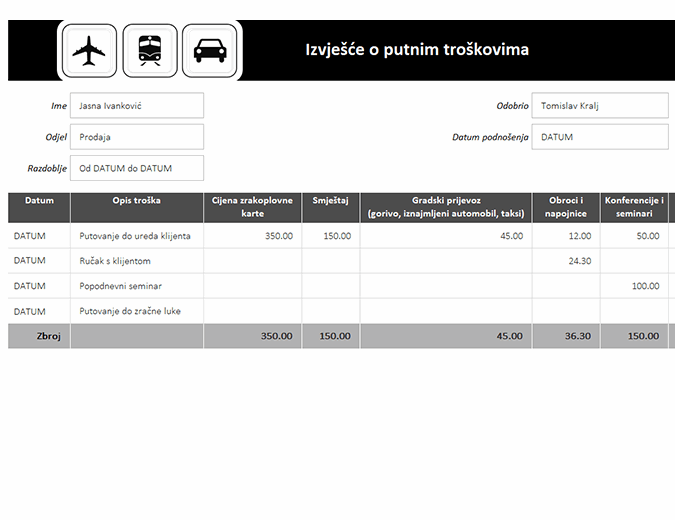This screenshot has width=675, height=520.
Task: Select the Putovanje do ureda klijenta cell
Action: [137, 236]
